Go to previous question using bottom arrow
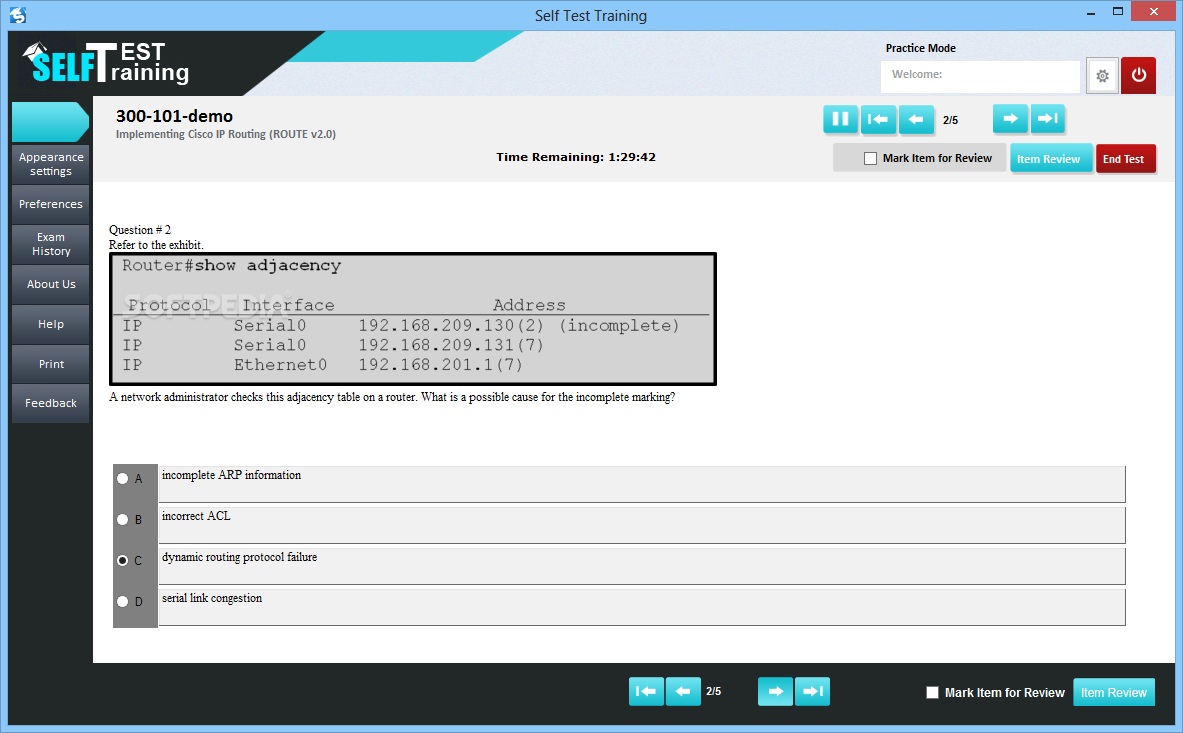 pyautogui.click(x=683, y=692)
